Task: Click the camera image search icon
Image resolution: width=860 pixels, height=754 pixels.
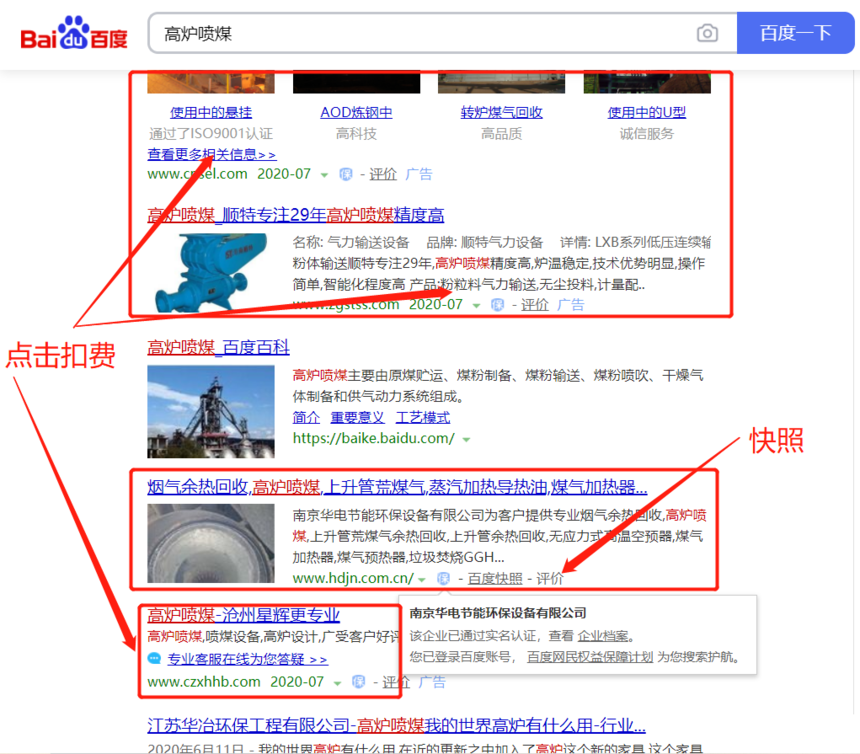Action: click(x=707, y=33)
